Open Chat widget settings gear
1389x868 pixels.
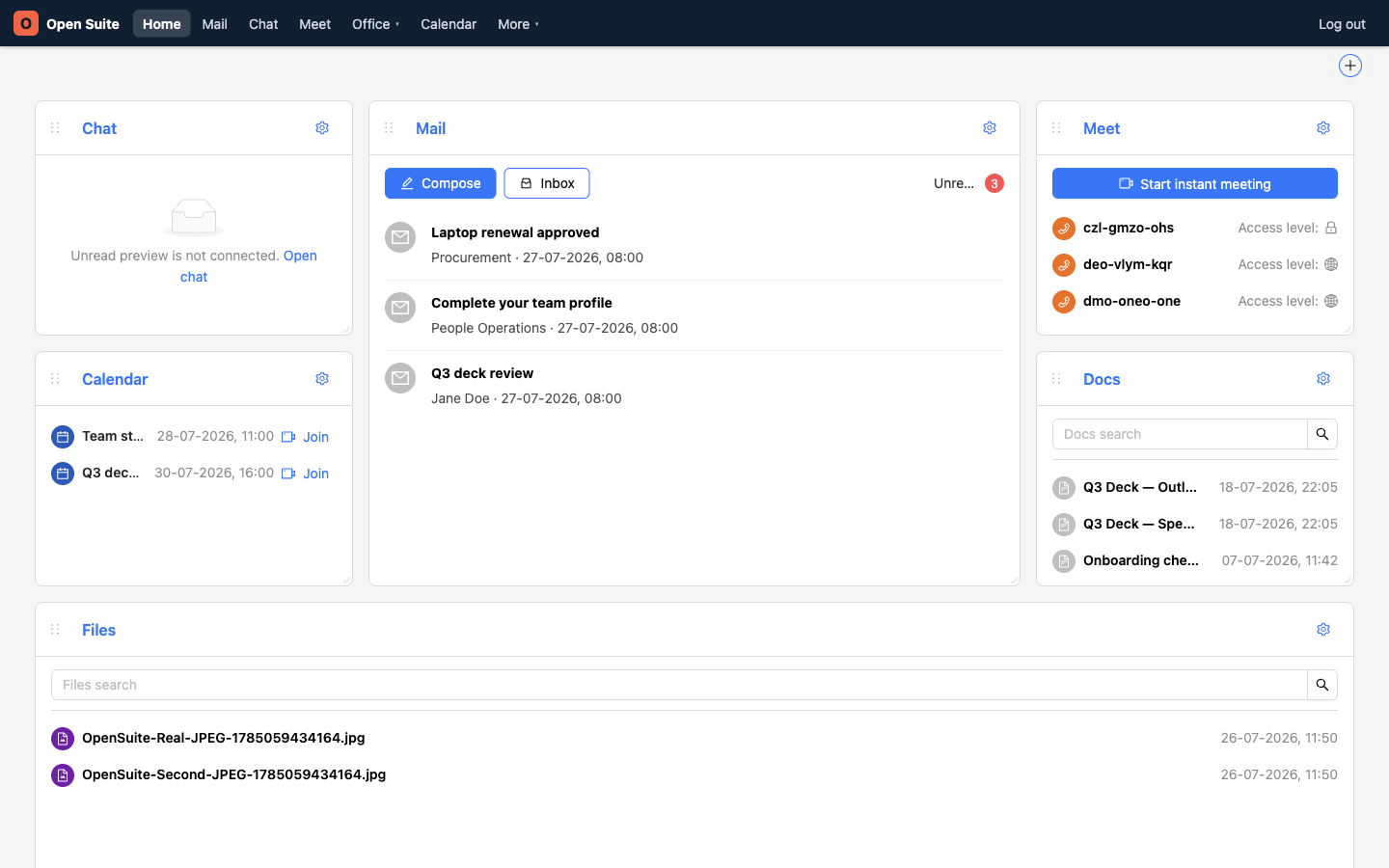pos(322,128)
